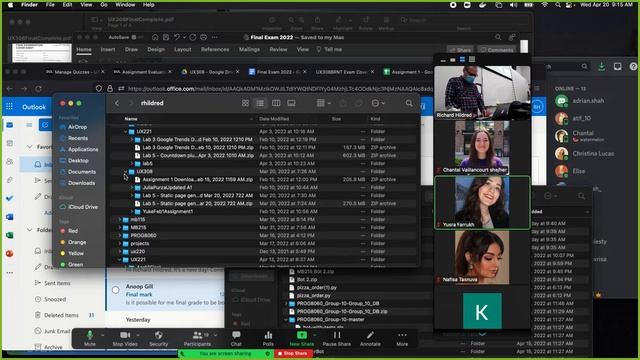
Task: Select the Yellow tag in Finder sidebar
Action: pyautogui.click(x=72, y=253)
